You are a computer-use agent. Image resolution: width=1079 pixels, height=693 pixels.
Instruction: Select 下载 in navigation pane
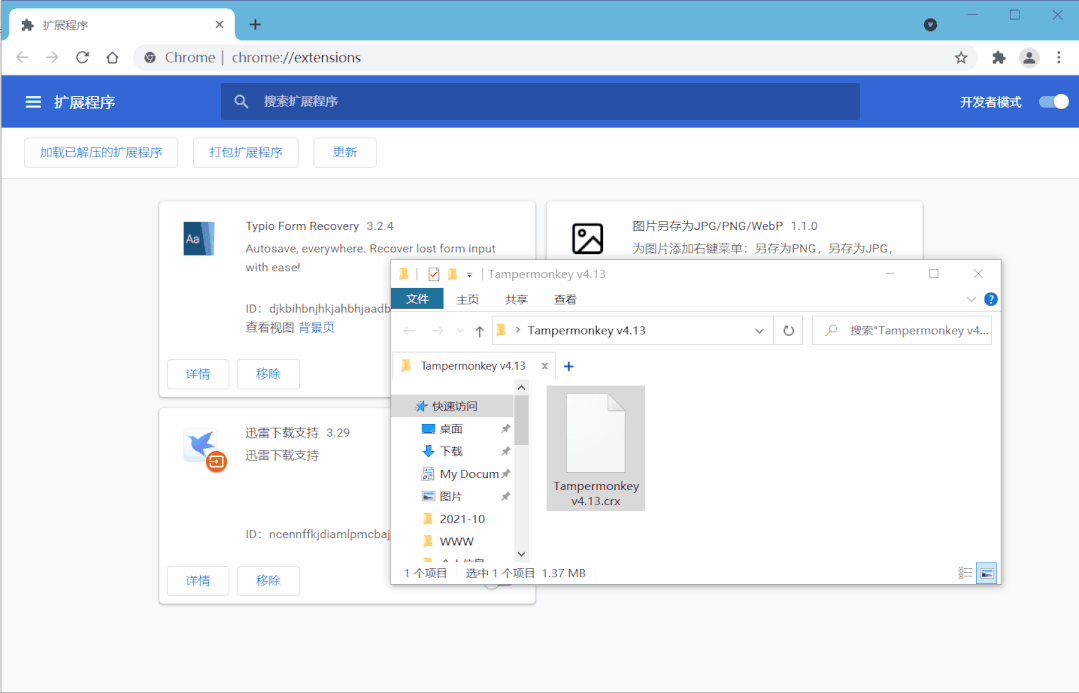click(451, 451)
